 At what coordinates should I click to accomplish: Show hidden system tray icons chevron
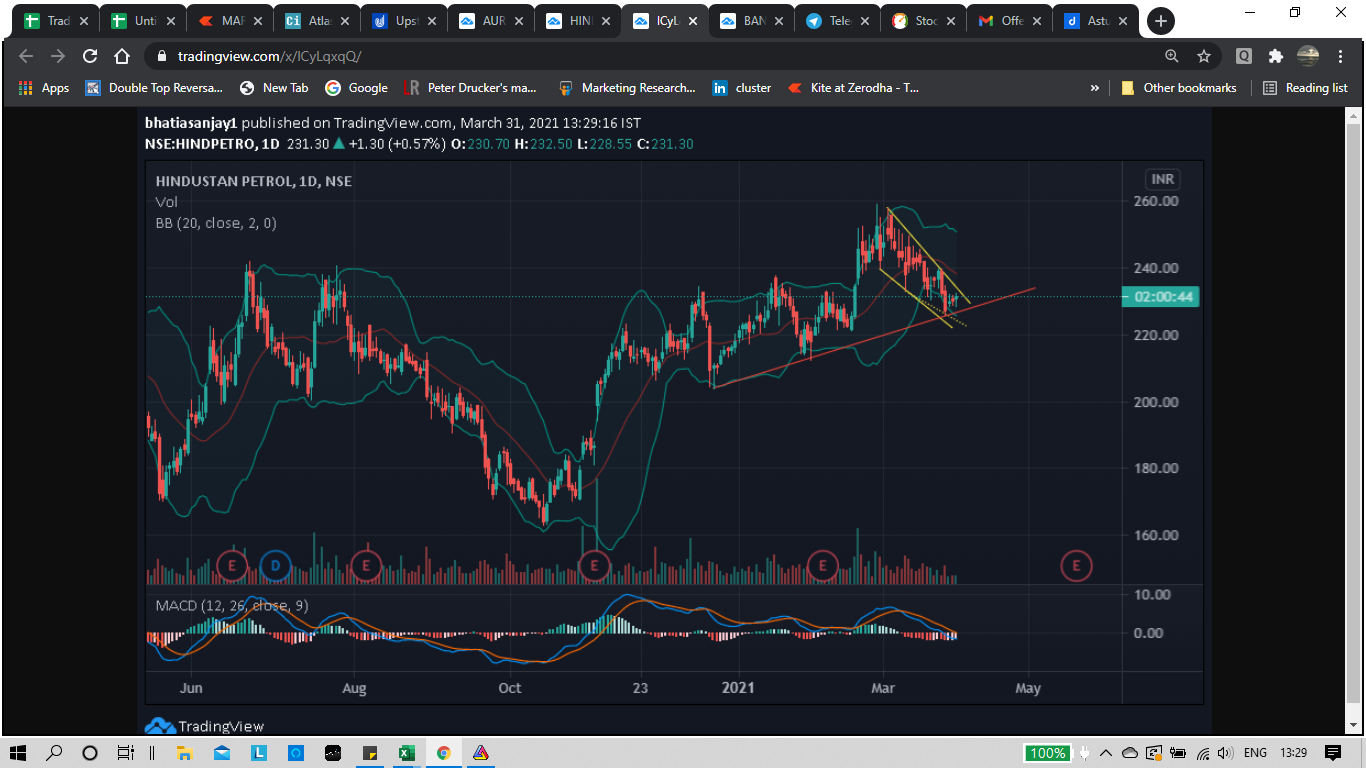(1106, 753)
